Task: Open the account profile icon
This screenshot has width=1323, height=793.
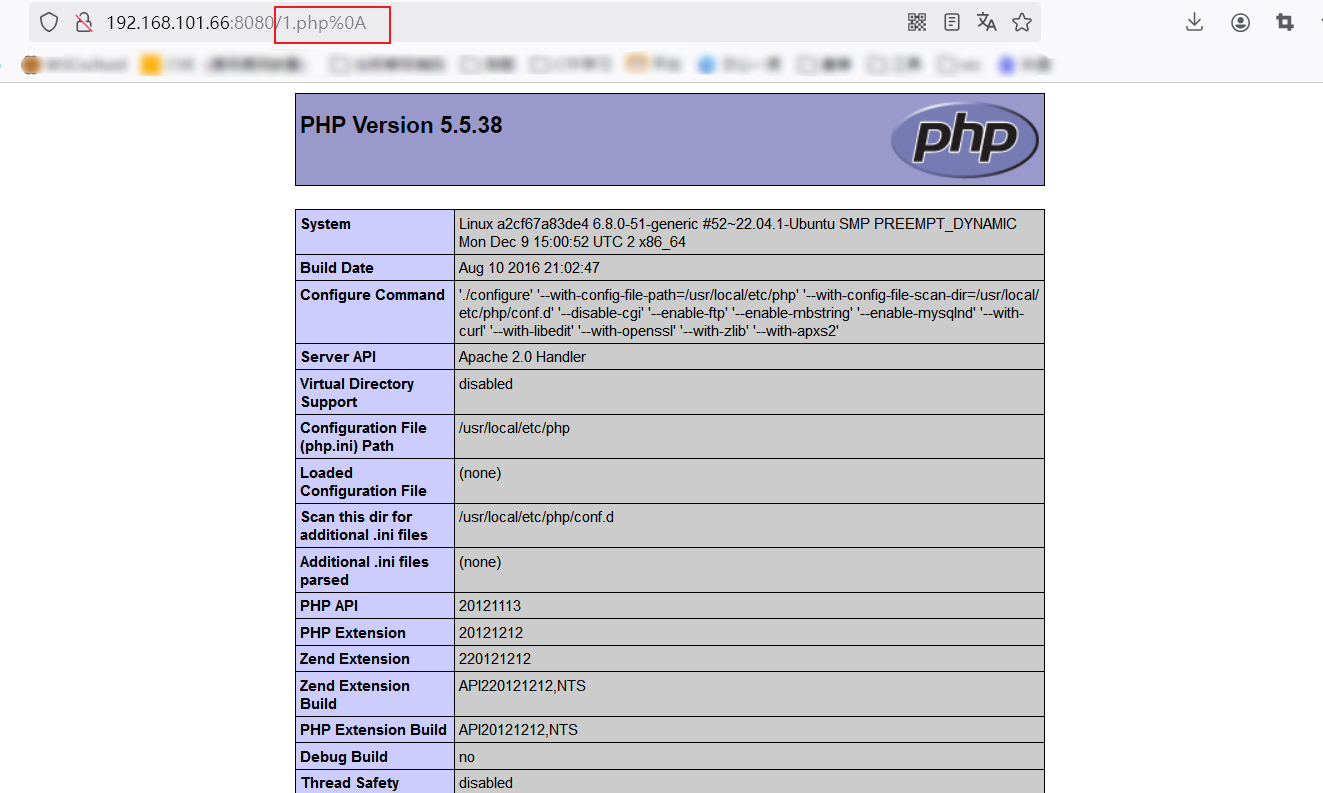Action: click(x=1240, y=22)
